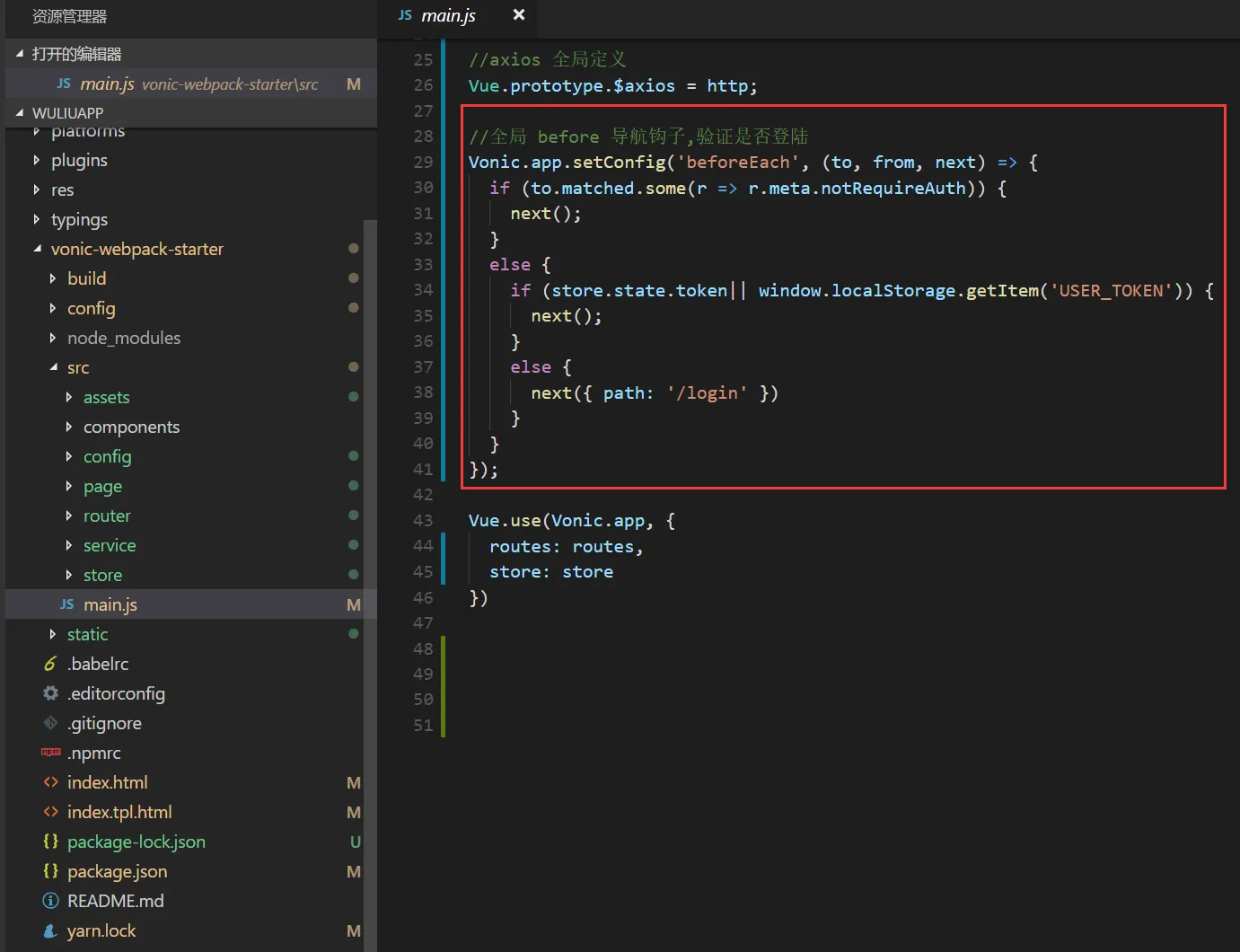Expand the build folder arrow
The image size is (1240, 952).
pos(53,278)
